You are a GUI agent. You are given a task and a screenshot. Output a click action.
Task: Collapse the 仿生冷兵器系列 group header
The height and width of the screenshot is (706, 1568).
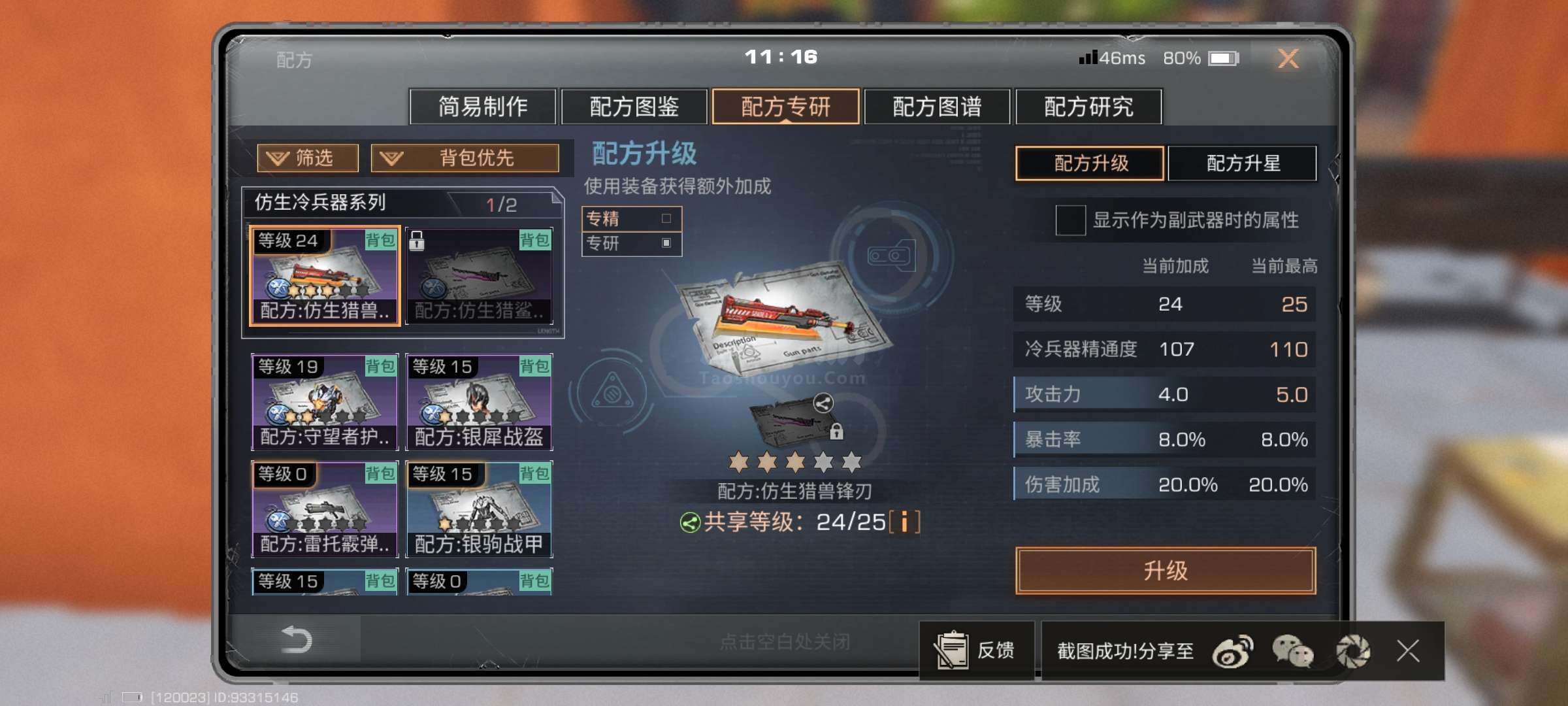point(402,203)
